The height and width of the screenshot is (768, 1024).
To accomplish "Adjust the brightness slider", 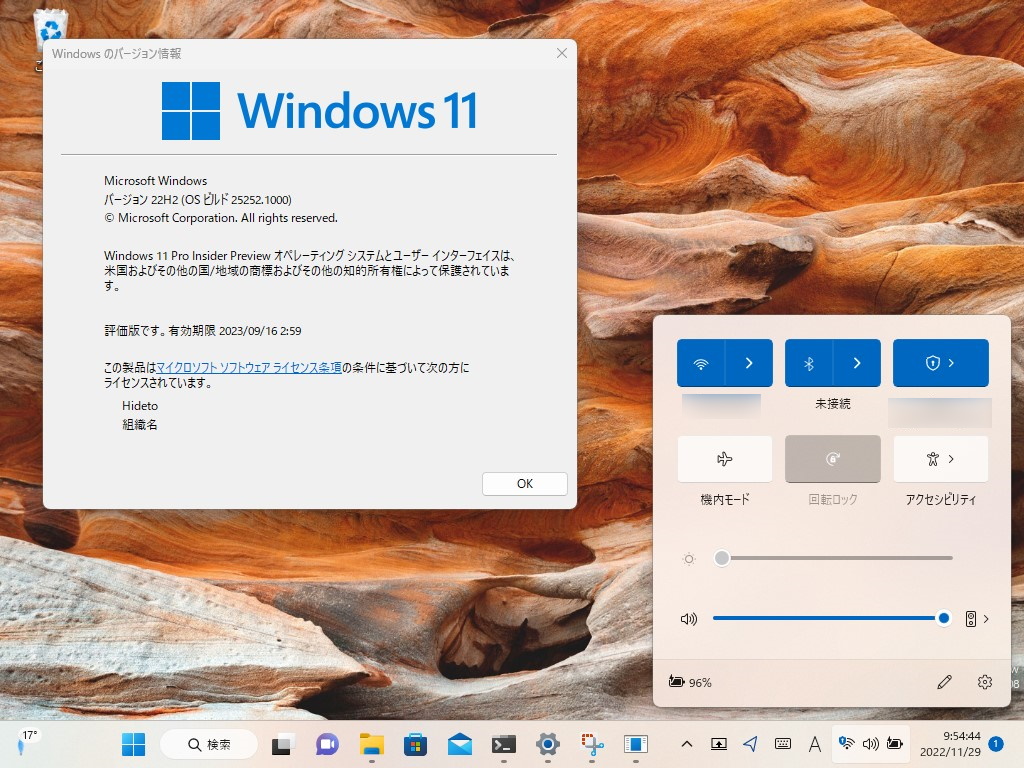I will 722,558.
